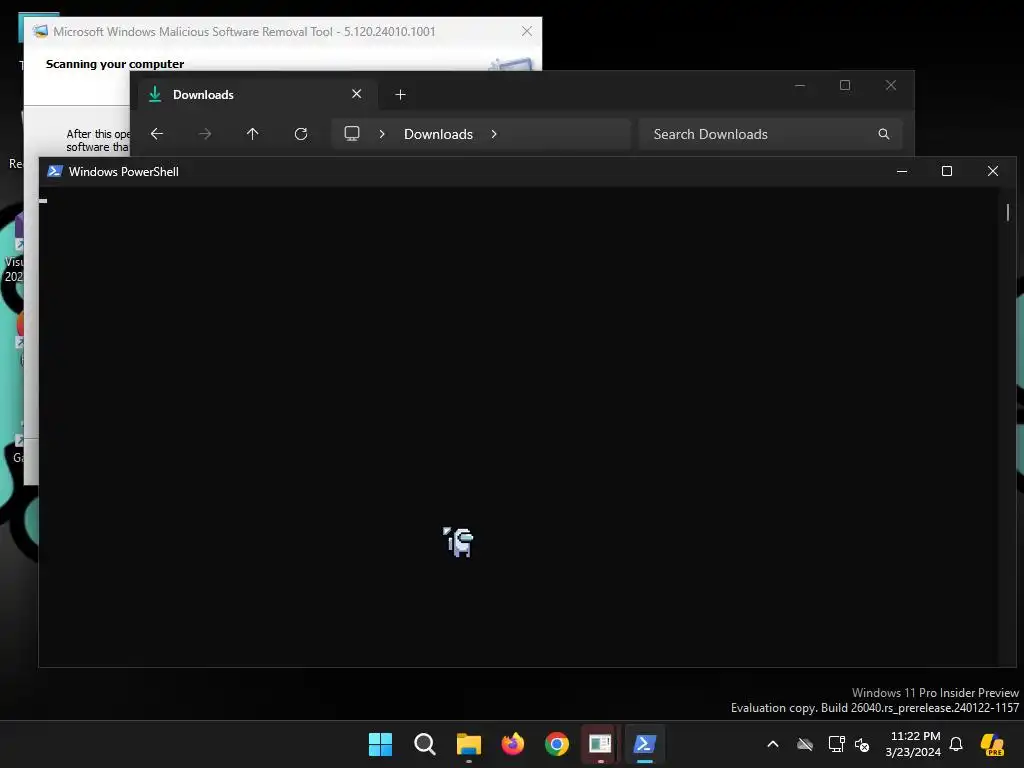Select Downloads breadcrumb in address bar
The image size is (1024, 768).
438,134
